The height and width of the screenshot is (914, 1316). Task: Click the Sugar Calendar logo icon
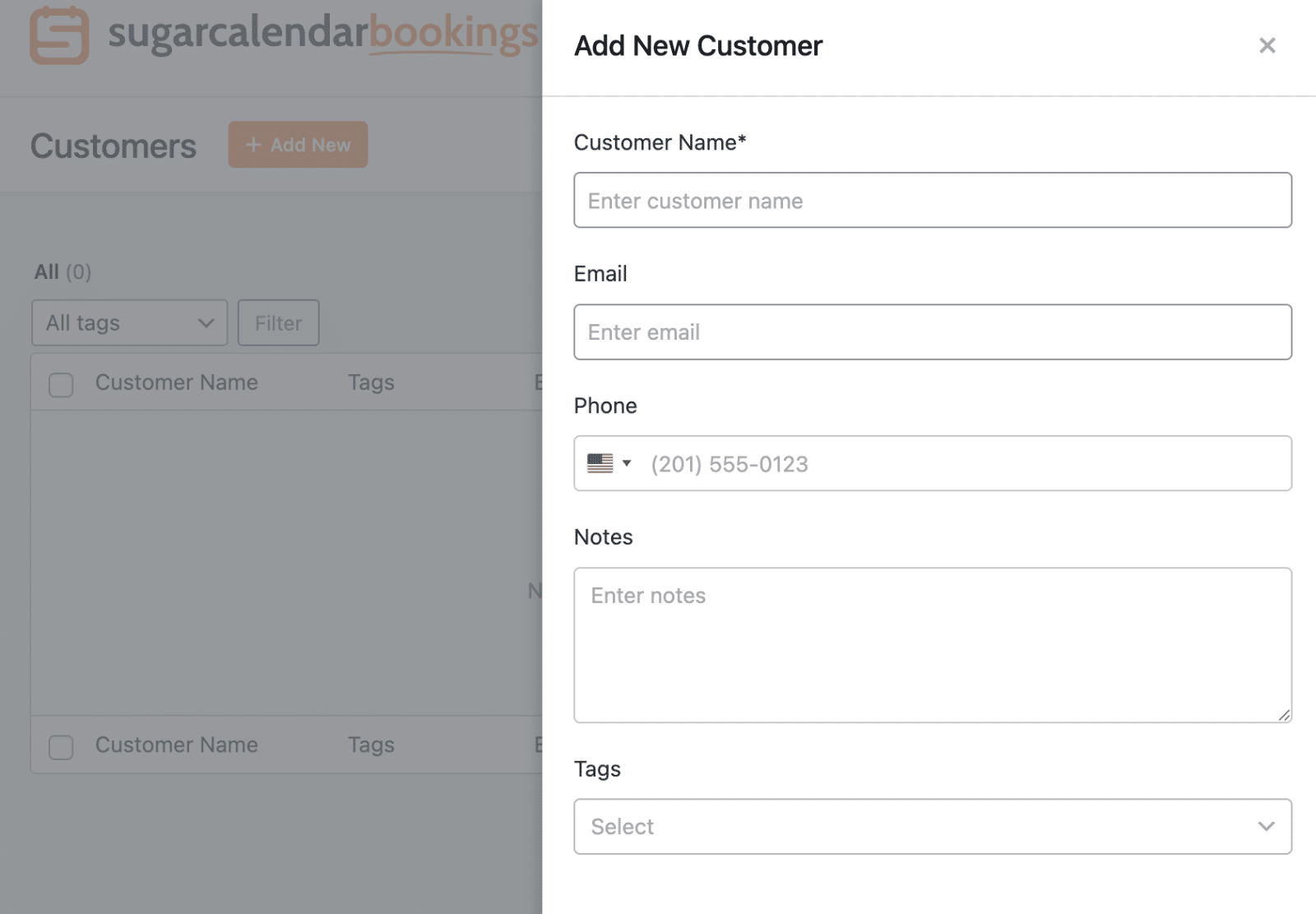(59, 35)
